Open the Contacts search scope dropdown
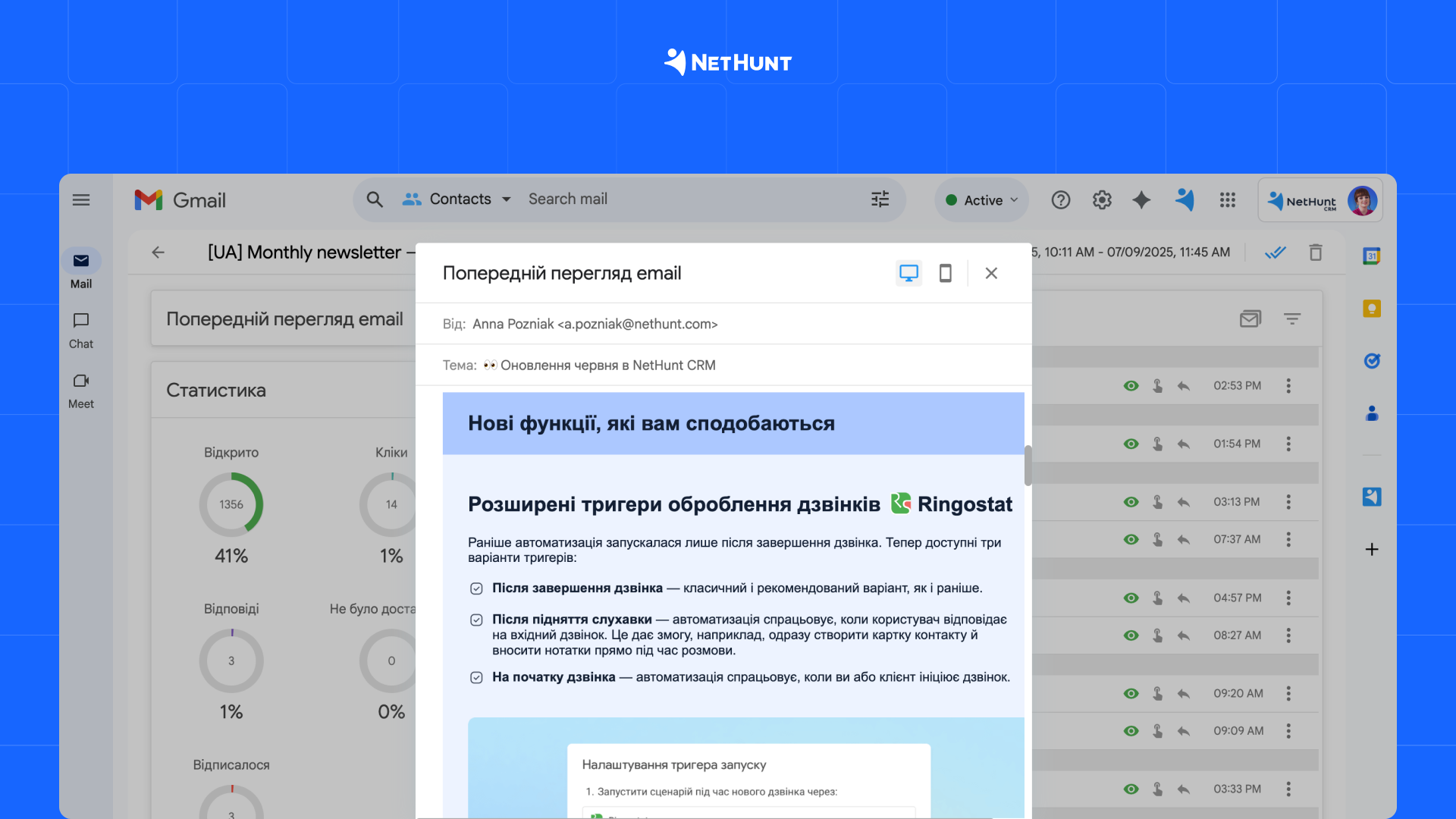 [x=457, y=199]
